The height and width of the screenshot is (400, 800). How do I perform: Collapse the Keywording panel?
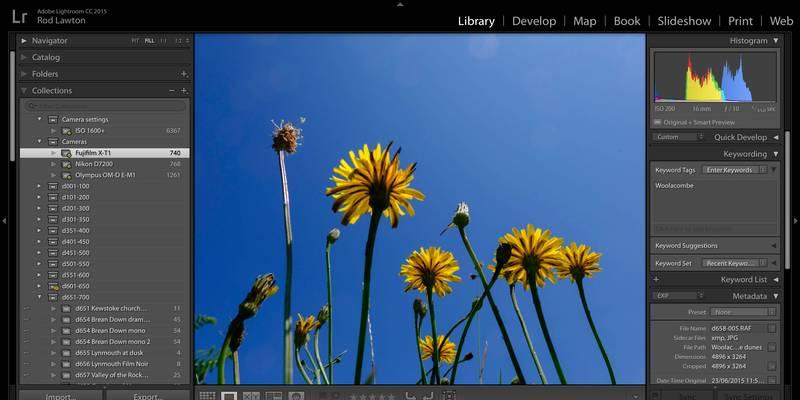click(776, 154)
